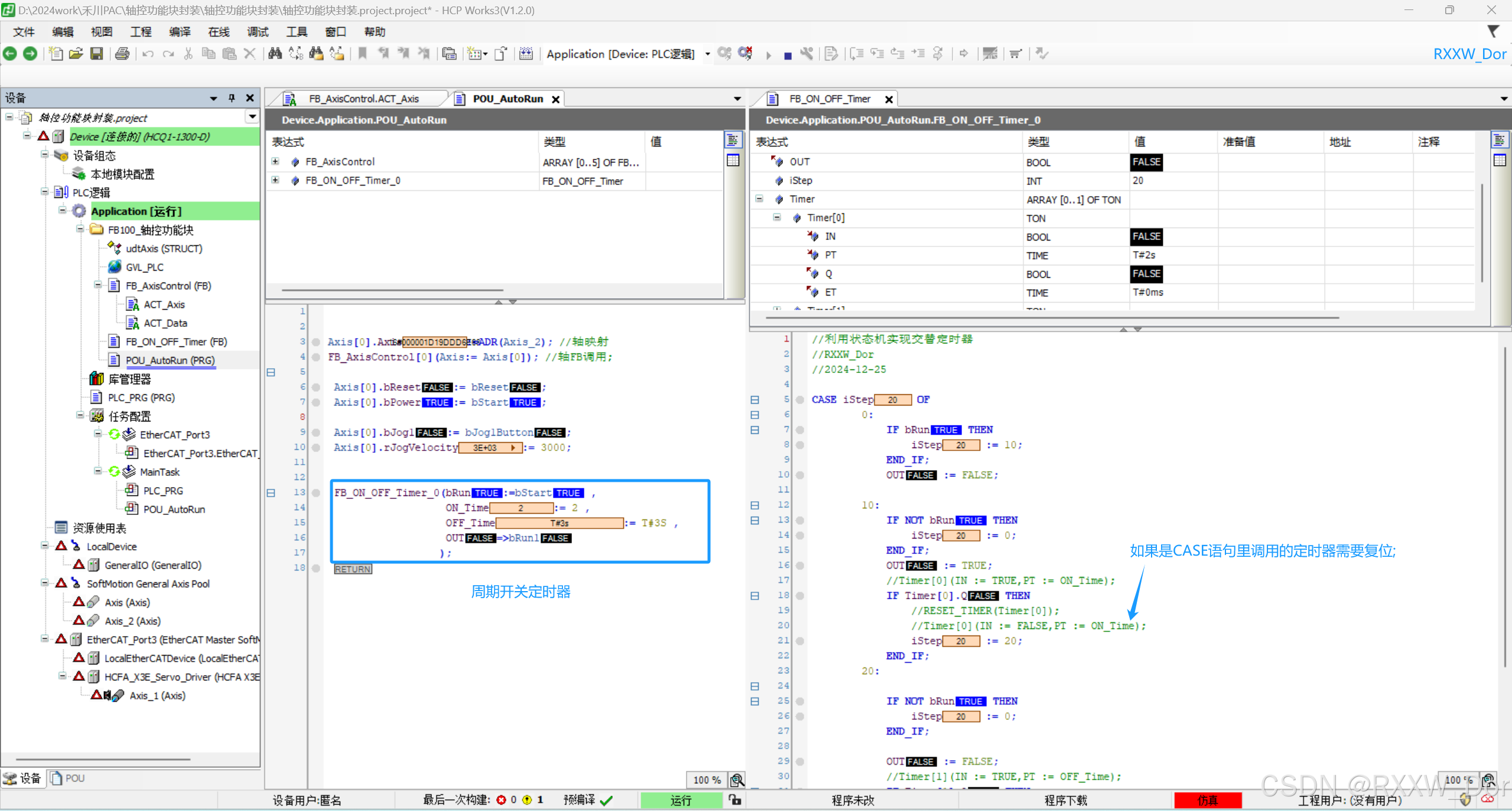Click the Logout disconnect gear icon

click(x=745, y=54)
